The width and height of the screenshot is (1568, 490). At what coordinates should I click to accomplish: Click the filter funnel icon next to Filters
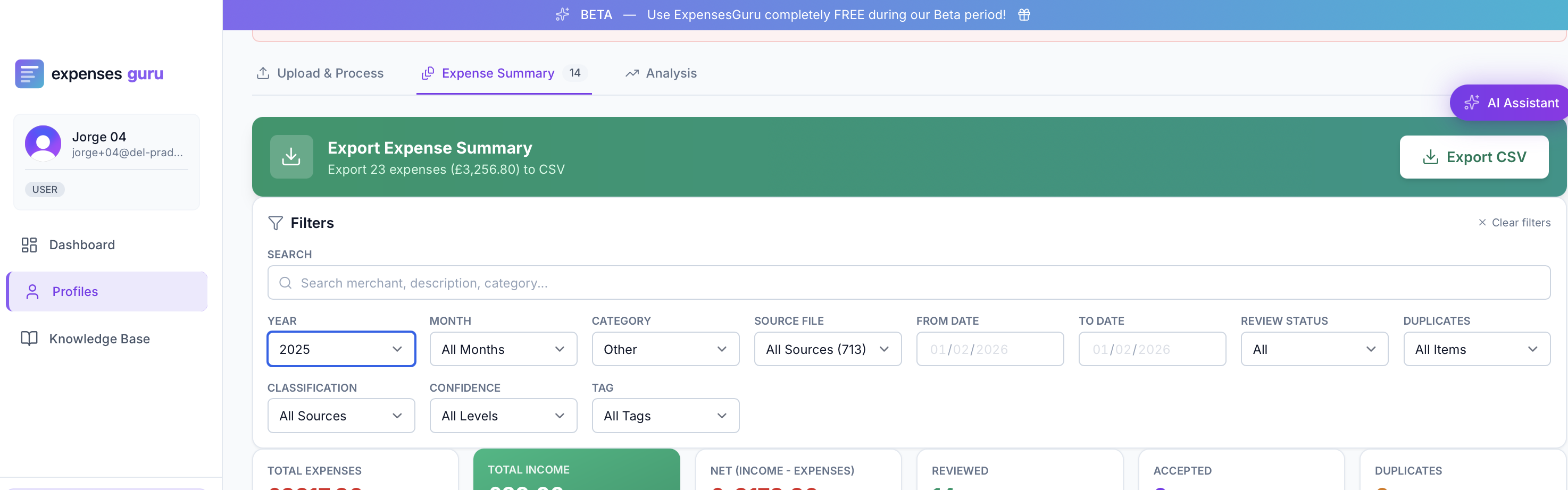276,223
